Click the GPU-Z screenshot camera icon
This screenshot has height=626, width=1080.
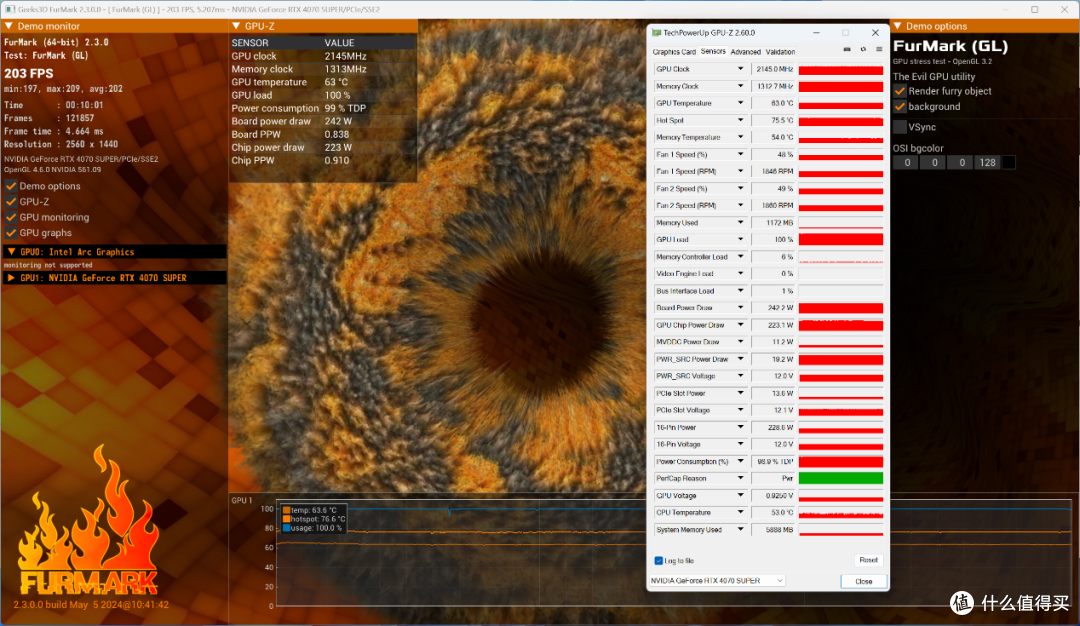click(847, 50)
